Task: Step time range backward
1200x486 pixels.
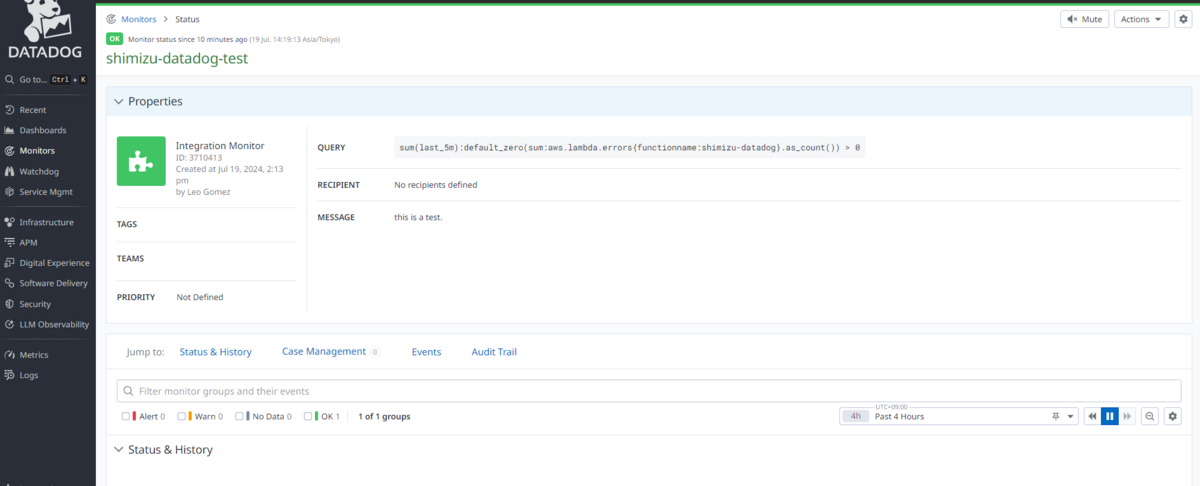Action: (x=1092, y=416)
